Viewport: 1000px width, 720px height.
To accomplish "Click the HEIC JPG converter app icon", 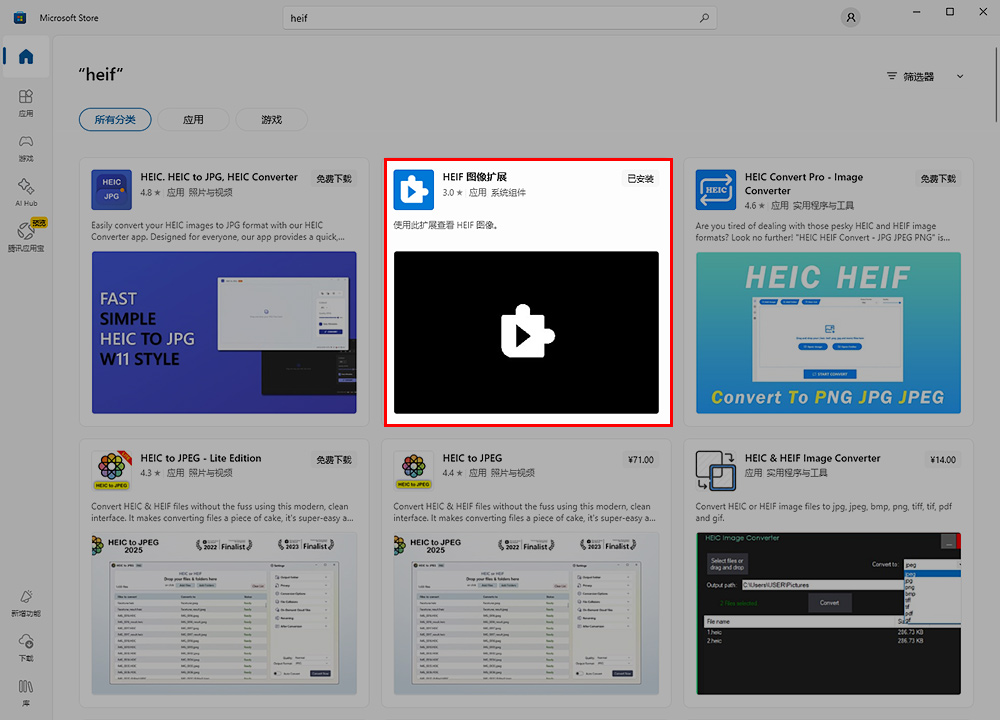I will pyautogui.click(x=112, y=189).
